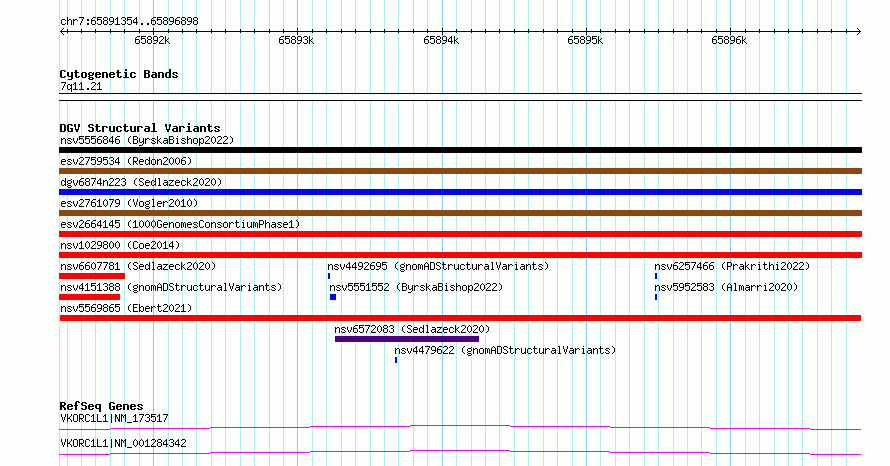
Task: Click the RefSeq Genes track title
Action: [x=101, y=406]
